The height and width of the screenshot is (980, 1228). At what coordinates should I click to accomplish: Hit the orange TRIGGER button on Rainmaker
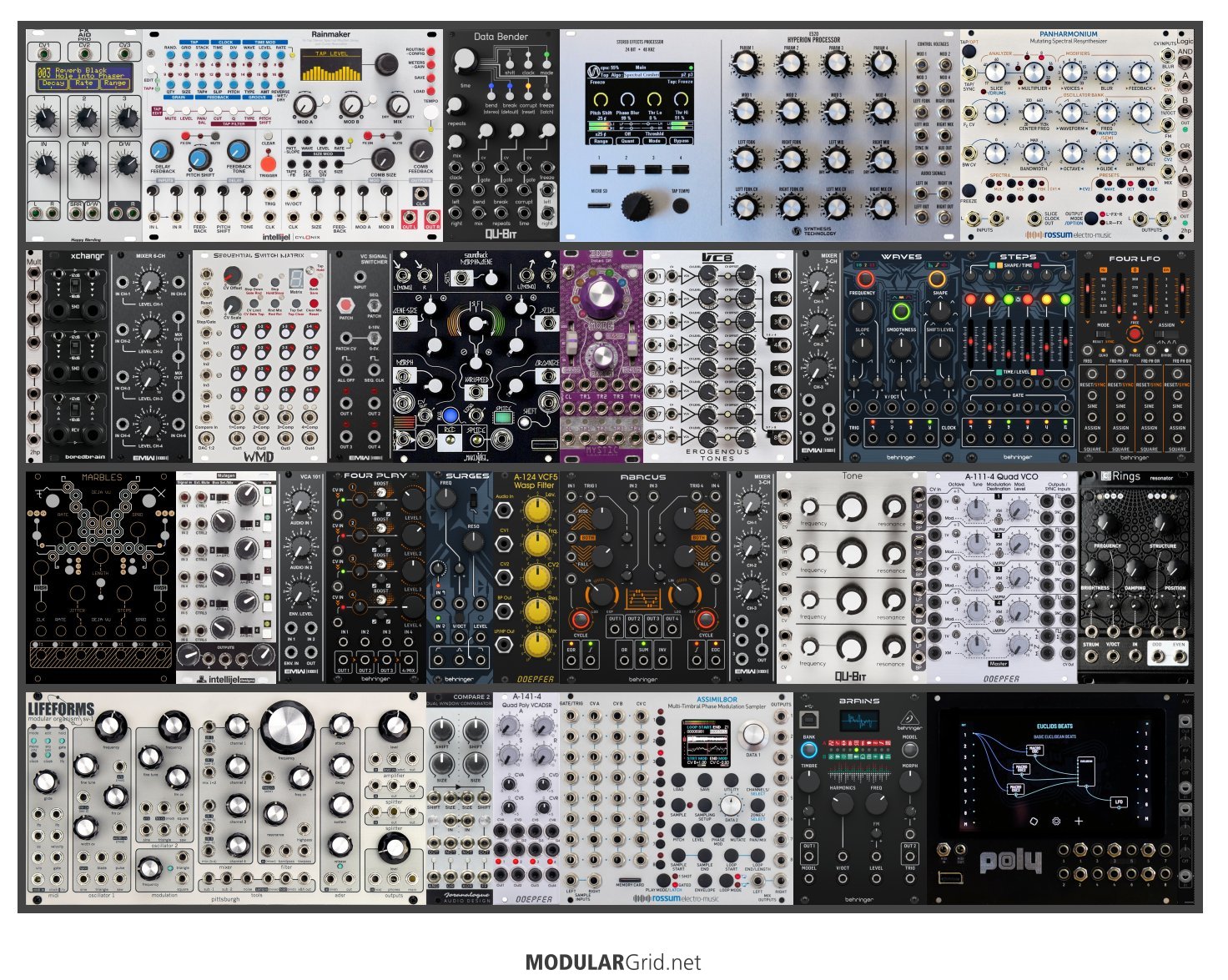point(269,163)
